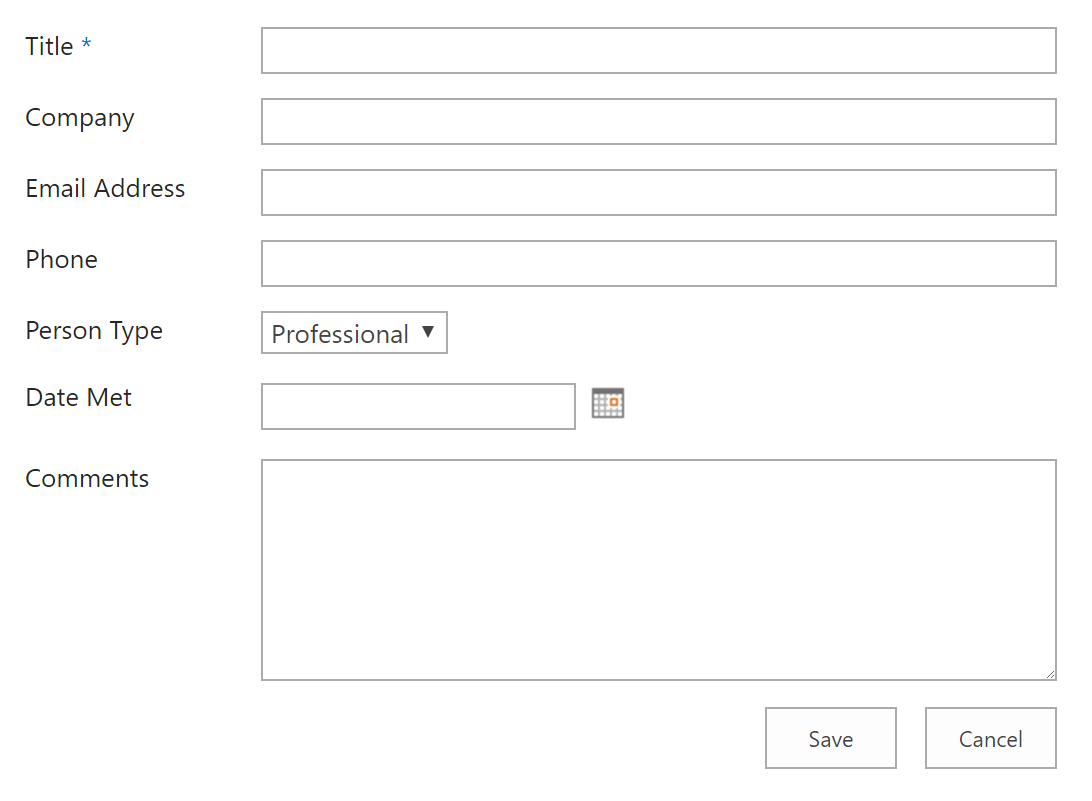Select the Email Address input field

tap(658, 192)
